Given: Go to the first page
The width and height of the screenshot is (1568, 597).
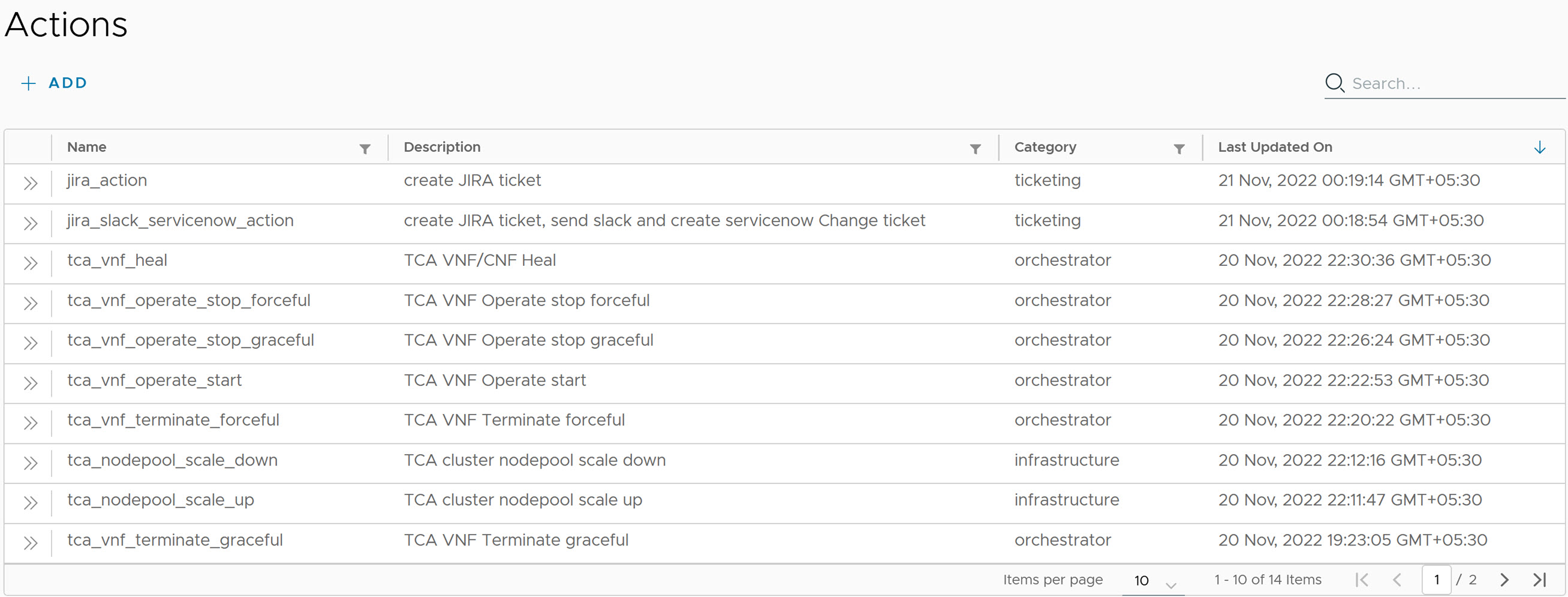Looking at the screenshot, I should [x=1362, y=580].
